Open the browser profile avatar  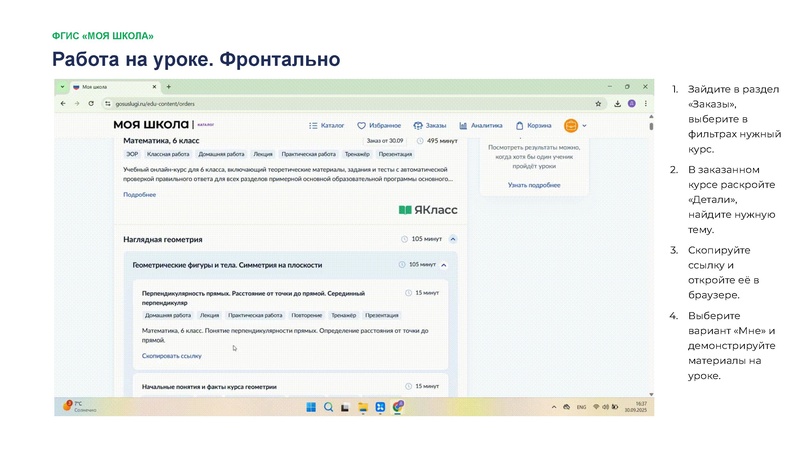632,104
